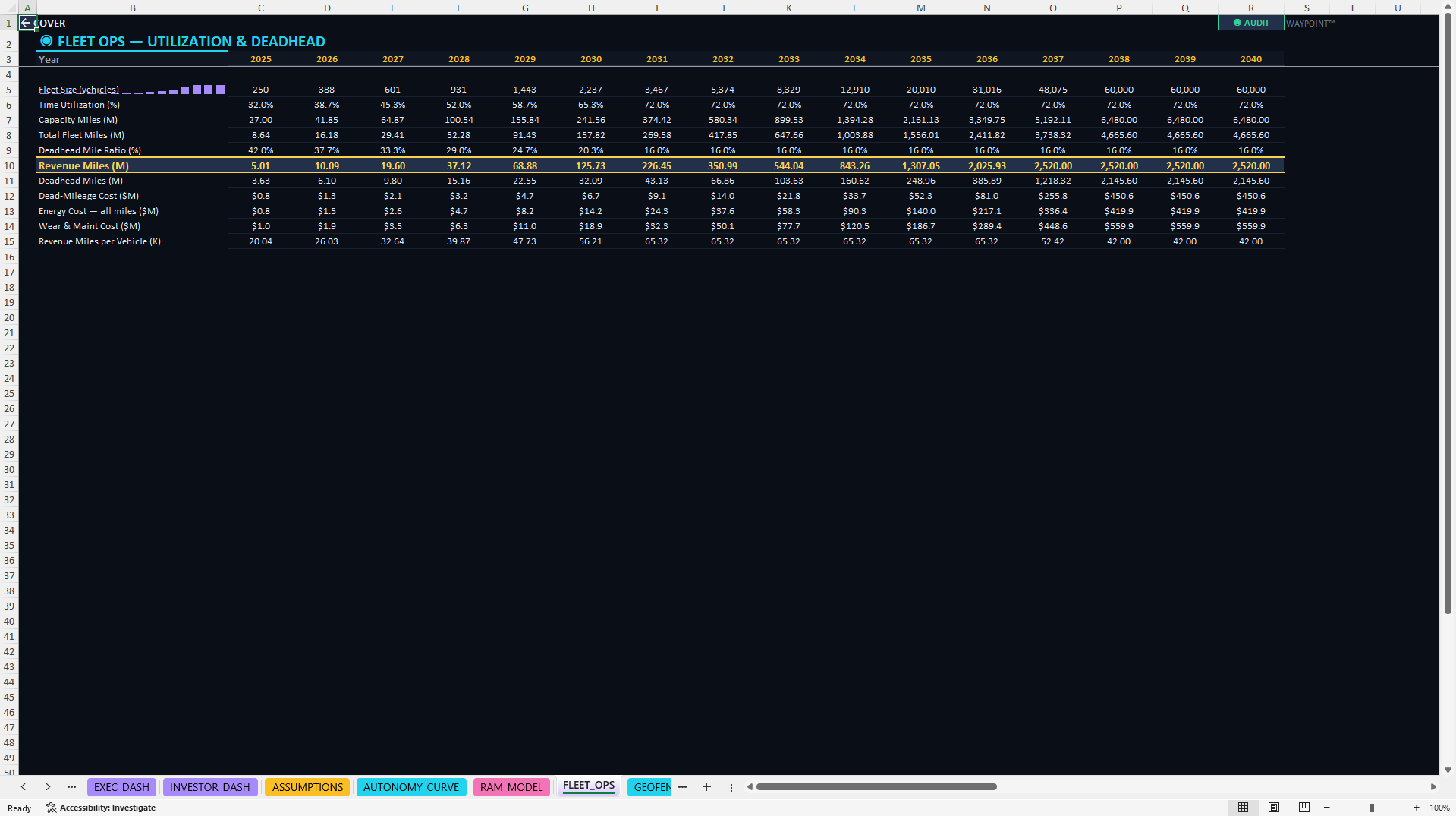Select column C header
Viewport: 1456px width, 816px height.
(x=261, y=8)
